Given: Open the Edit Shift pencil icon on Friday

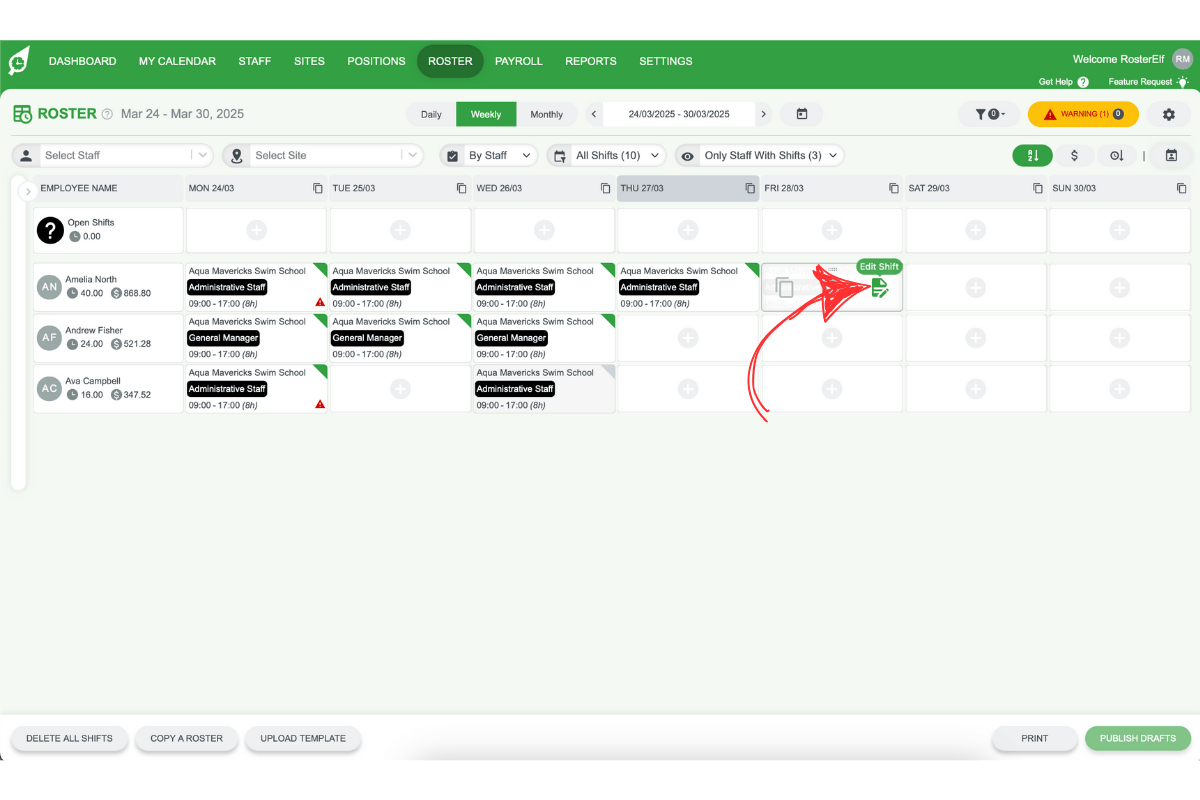Looking at the screenshot, I should (880, 287).
